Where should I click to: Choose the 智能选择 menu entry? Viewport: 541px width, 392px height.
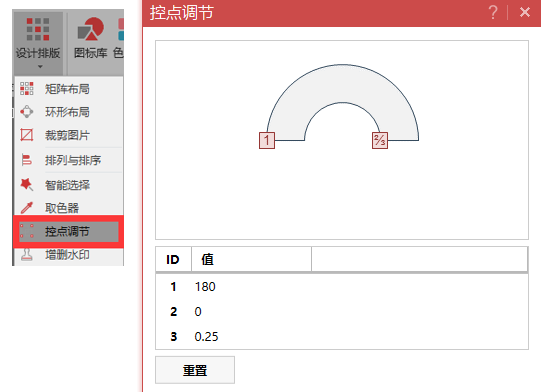tap(67, 185)
